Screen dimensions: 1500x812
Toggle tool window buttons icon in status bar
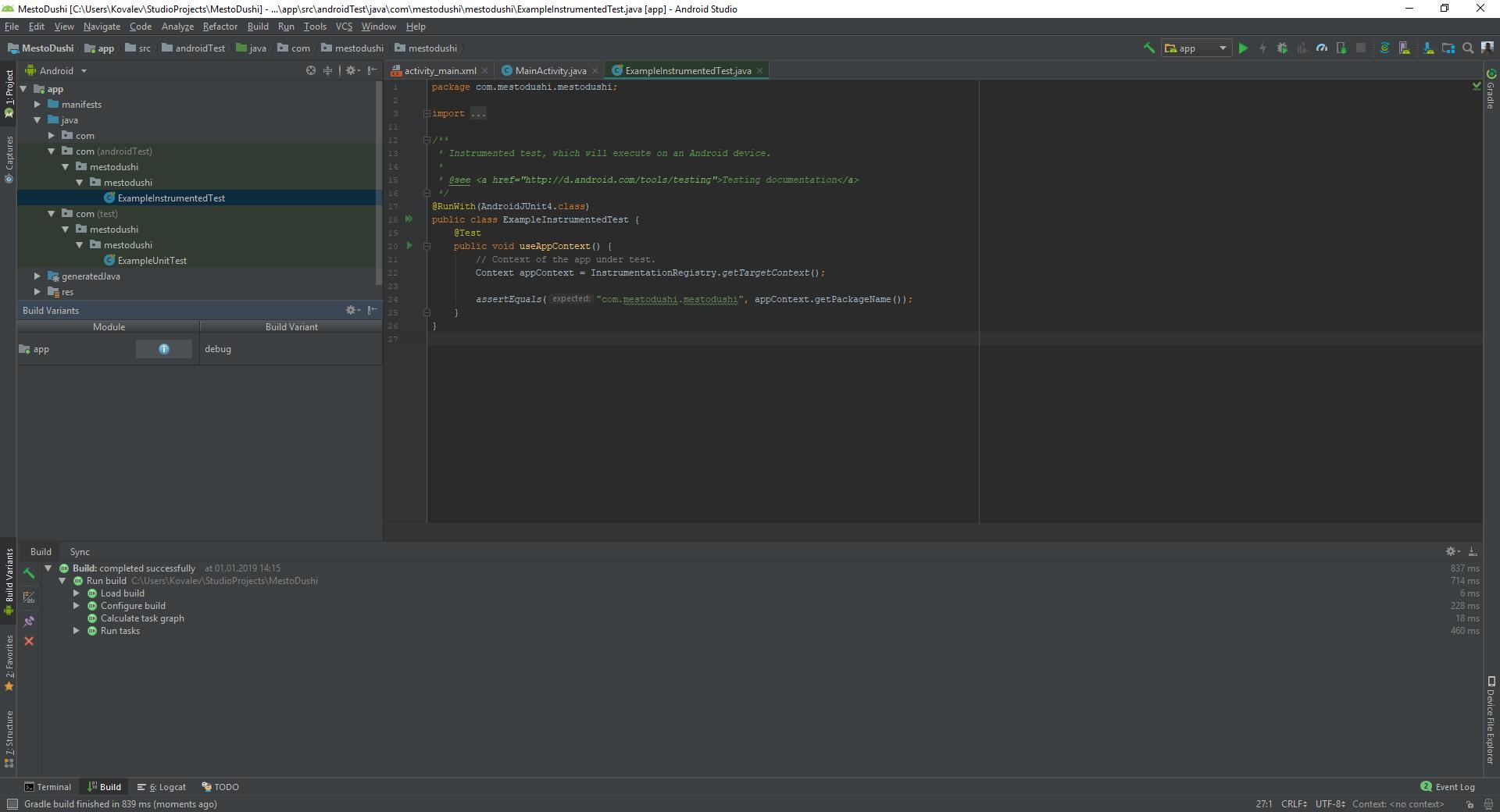(x=12, y=804)
